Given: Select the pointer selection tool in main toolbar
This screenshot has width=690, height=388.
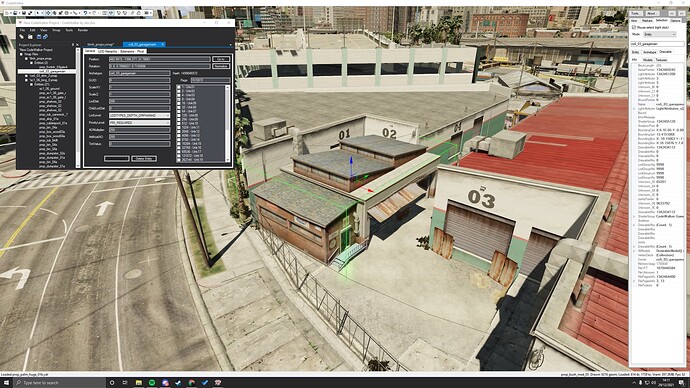Looking at the screenshot, I should (x=38, y=13).
